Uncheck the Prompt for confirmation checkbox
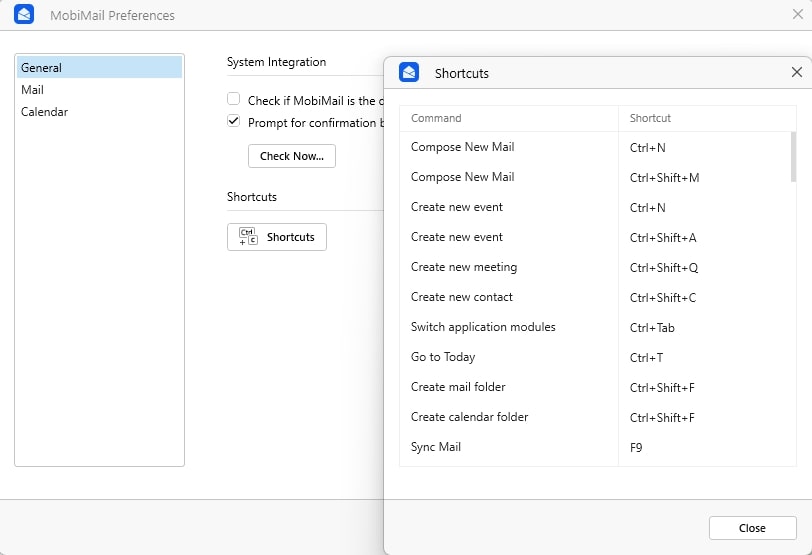Image resolution: width=812 pixels, height=555 pixels. click(234, 122)
